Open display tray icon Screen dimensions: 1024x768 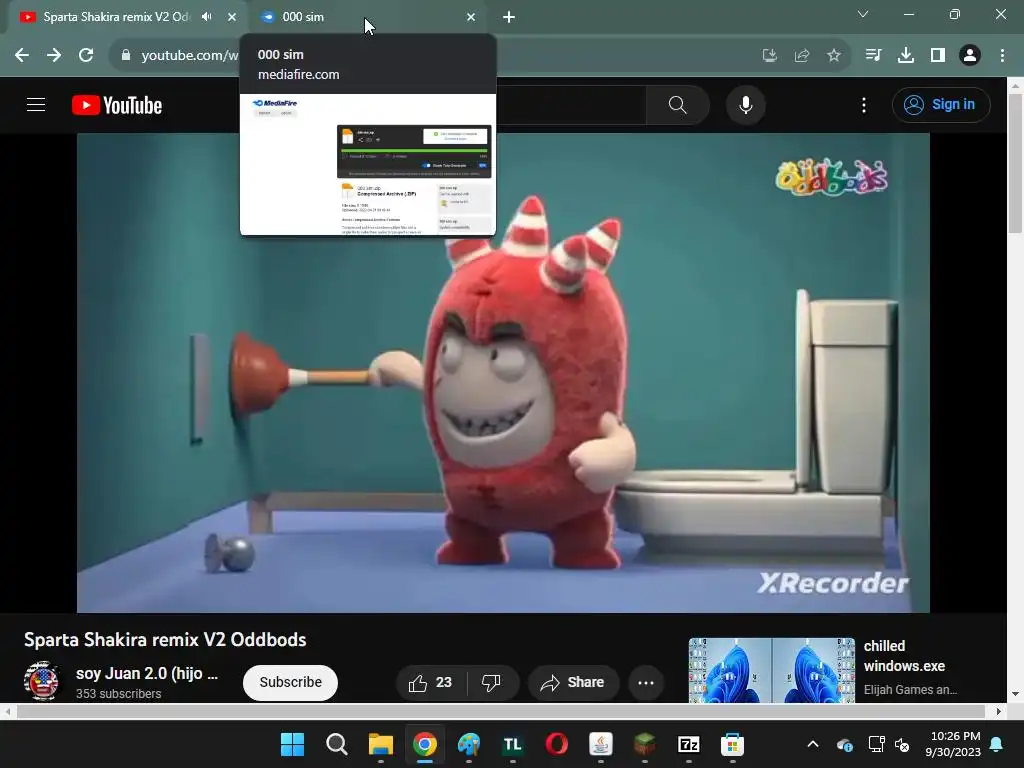[876, 744]
